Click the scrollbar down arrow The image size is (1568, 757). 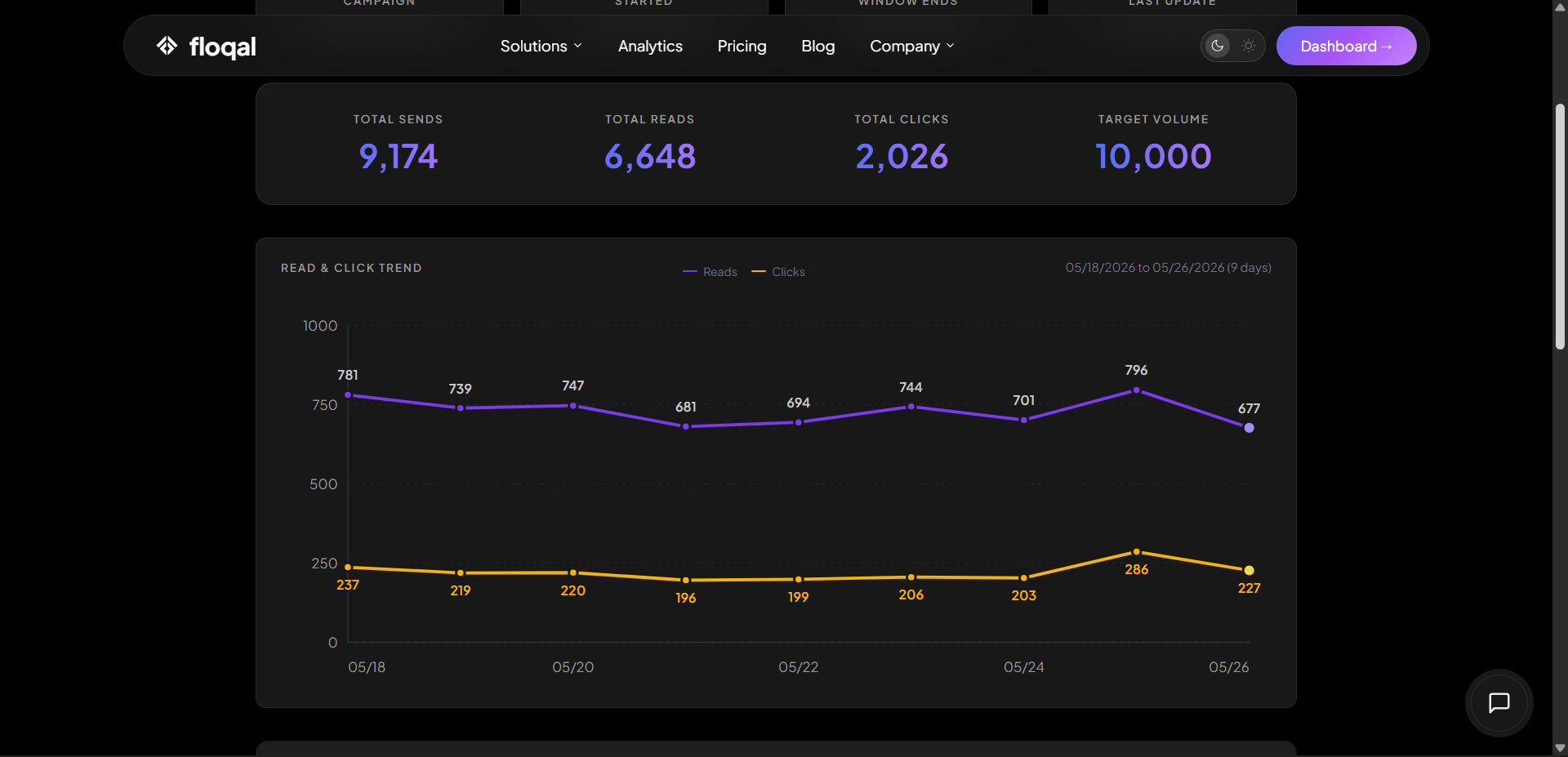(1560, 748)
